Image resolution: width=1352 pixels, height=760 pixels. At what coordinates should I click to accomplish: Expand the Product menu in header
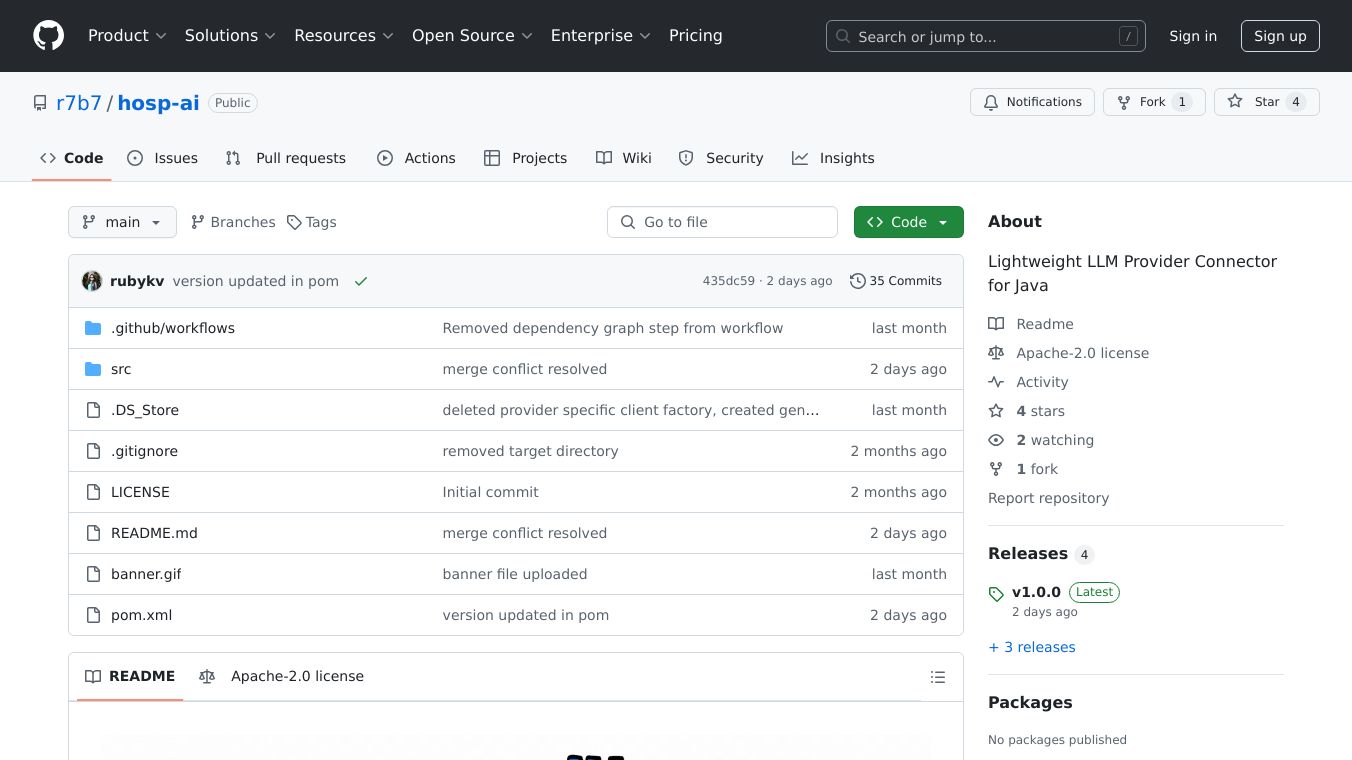click(x=127, y=36)
